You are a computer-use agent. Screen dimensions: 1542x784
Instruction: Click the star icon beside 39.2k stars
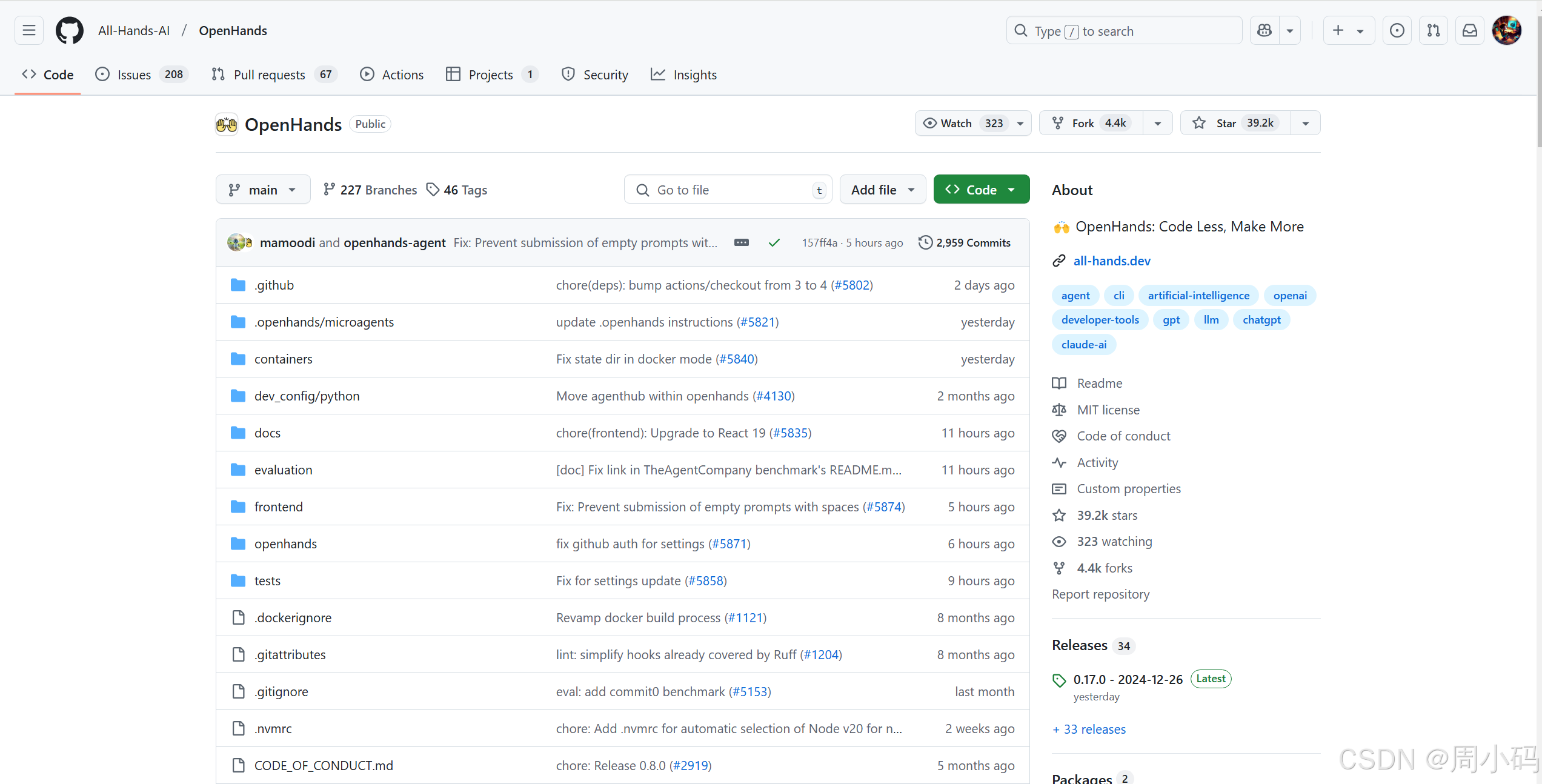(1059, 515)
